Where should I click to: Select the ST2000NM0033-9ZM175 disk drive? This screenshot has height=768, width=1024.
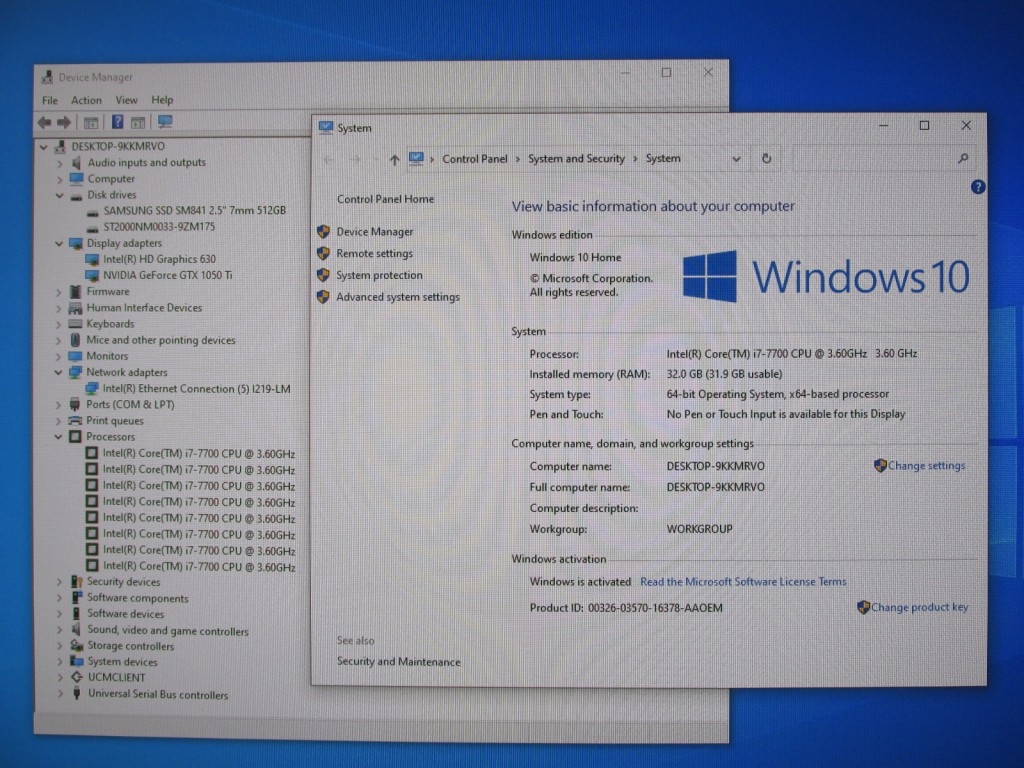(159, 227)
